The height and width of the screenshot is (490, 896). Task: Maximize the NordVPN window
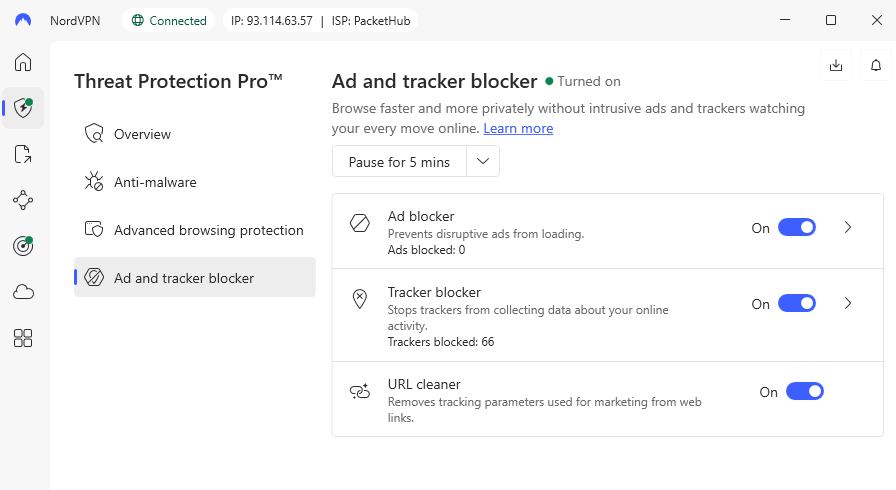coord(831,20)
